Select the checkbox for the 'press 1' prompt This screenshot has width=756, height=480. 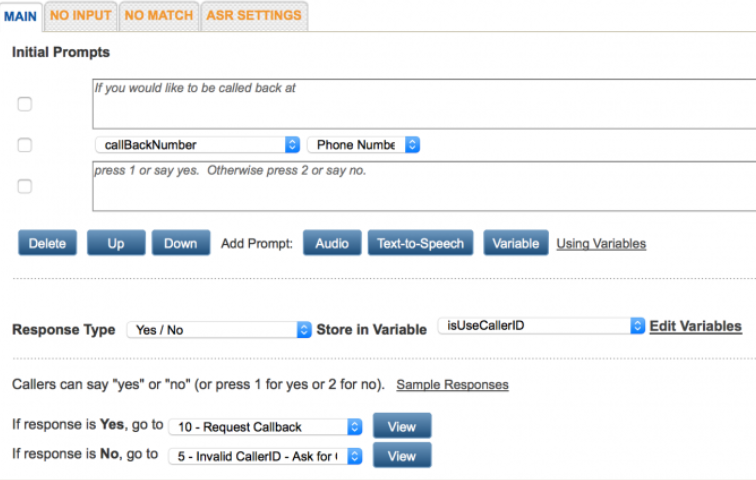tap(25, 186)
